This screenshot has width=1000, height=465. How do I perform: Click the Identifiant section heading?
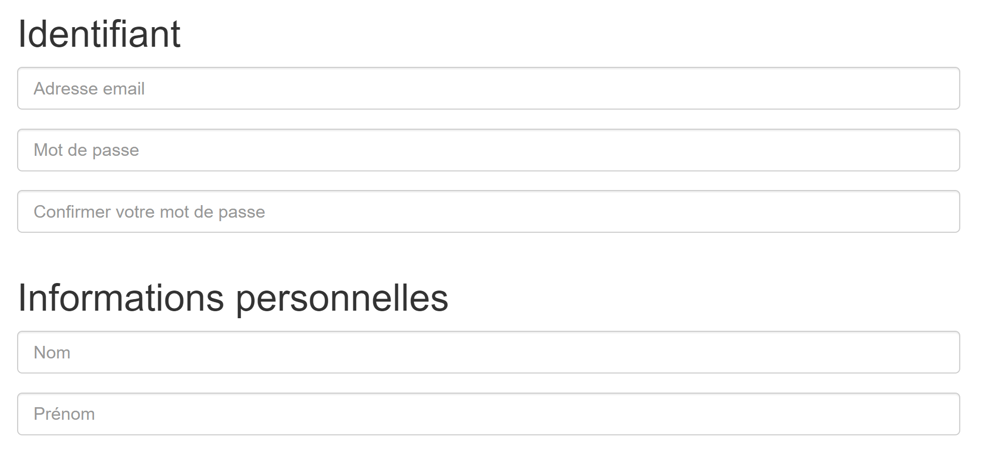99,35
